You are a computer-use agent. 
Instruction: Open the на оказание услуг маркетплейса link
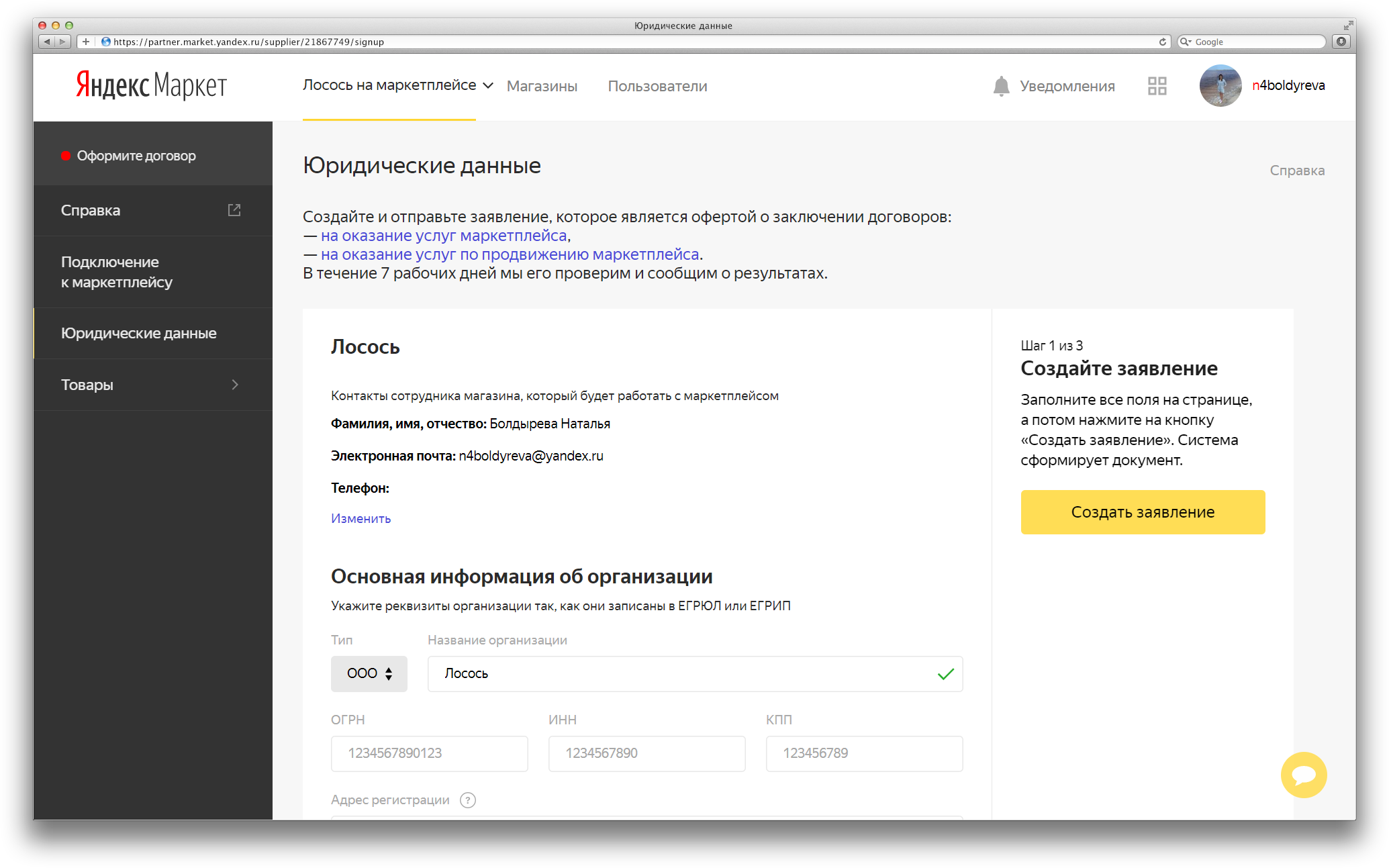[444, 236]
